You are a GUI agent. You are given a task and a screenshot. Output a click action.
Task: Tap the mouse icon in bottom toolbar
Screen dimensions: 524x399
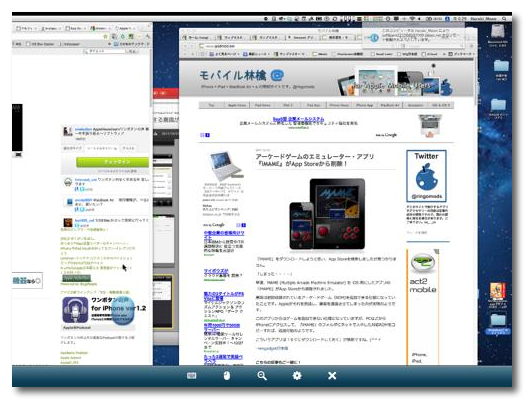point(227,376)
